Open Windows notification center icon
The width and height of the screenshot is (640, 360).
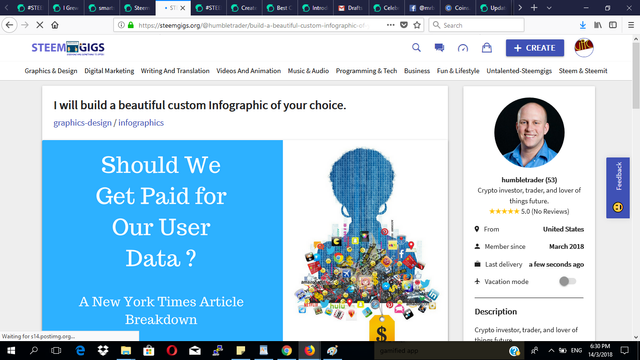tap(624, 351)
